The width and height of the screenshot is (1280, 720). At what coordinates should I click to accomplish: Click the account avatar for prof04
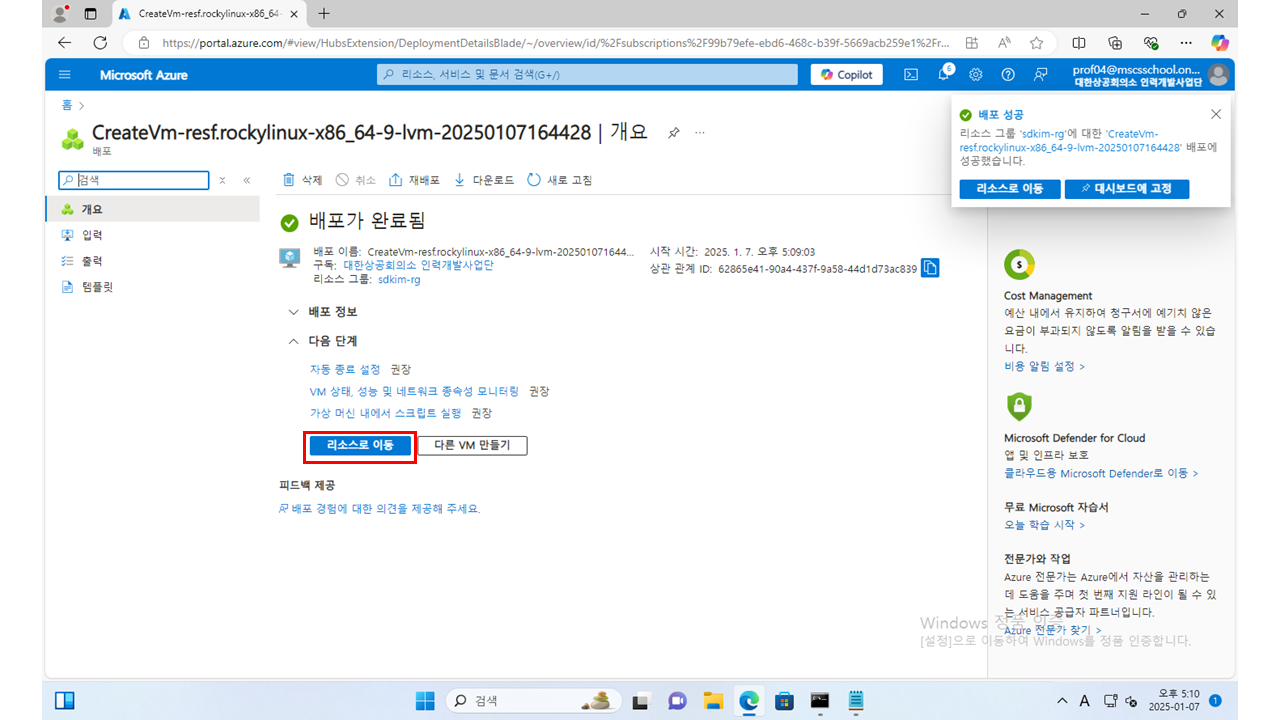[x=1218, y=75]
